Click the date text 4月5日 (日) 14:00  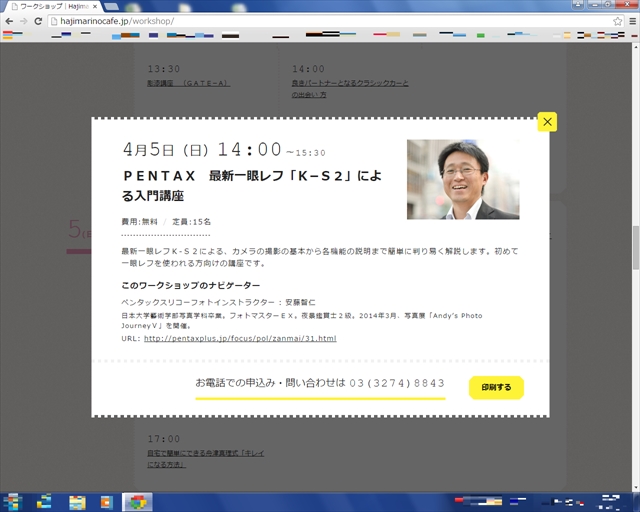(x=202, y=149)
